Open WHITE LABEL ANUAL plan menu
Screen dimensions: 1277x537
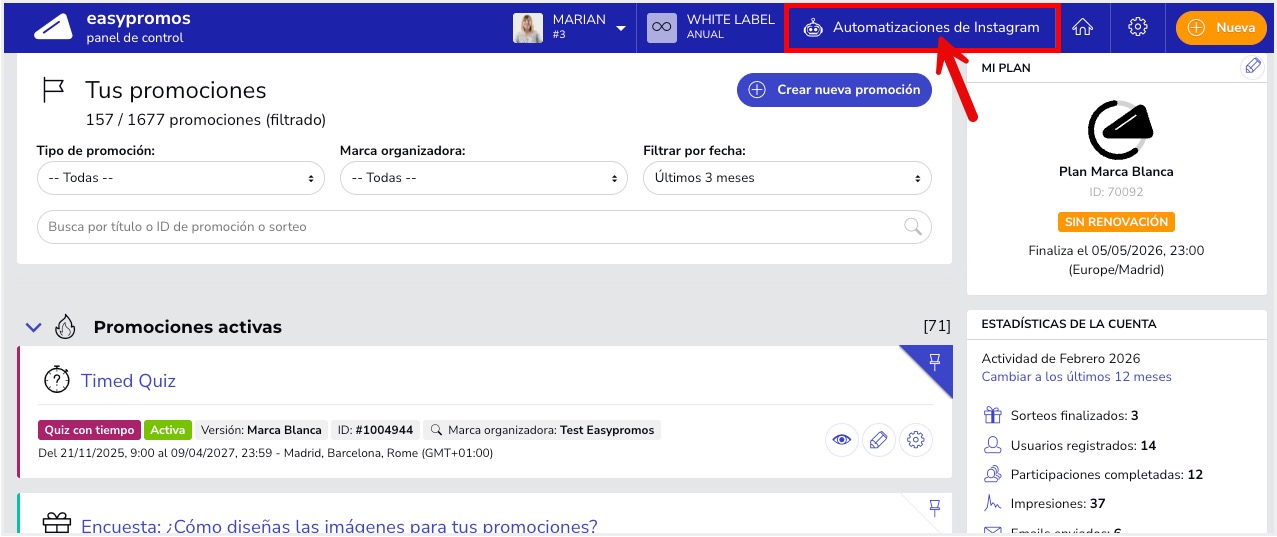(x=712, y=28)
